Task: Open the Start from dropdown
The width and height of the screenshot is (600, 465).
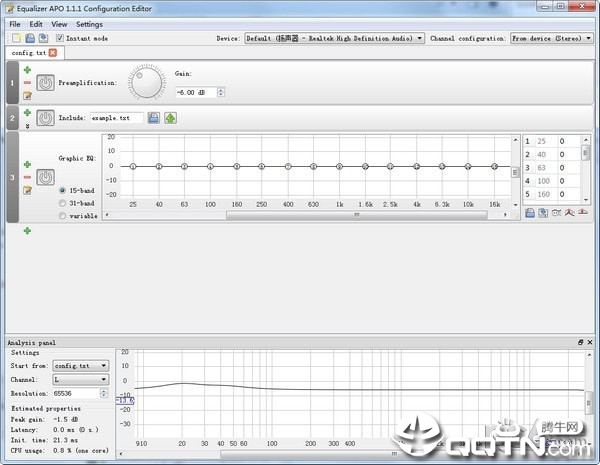Action: 81,366
